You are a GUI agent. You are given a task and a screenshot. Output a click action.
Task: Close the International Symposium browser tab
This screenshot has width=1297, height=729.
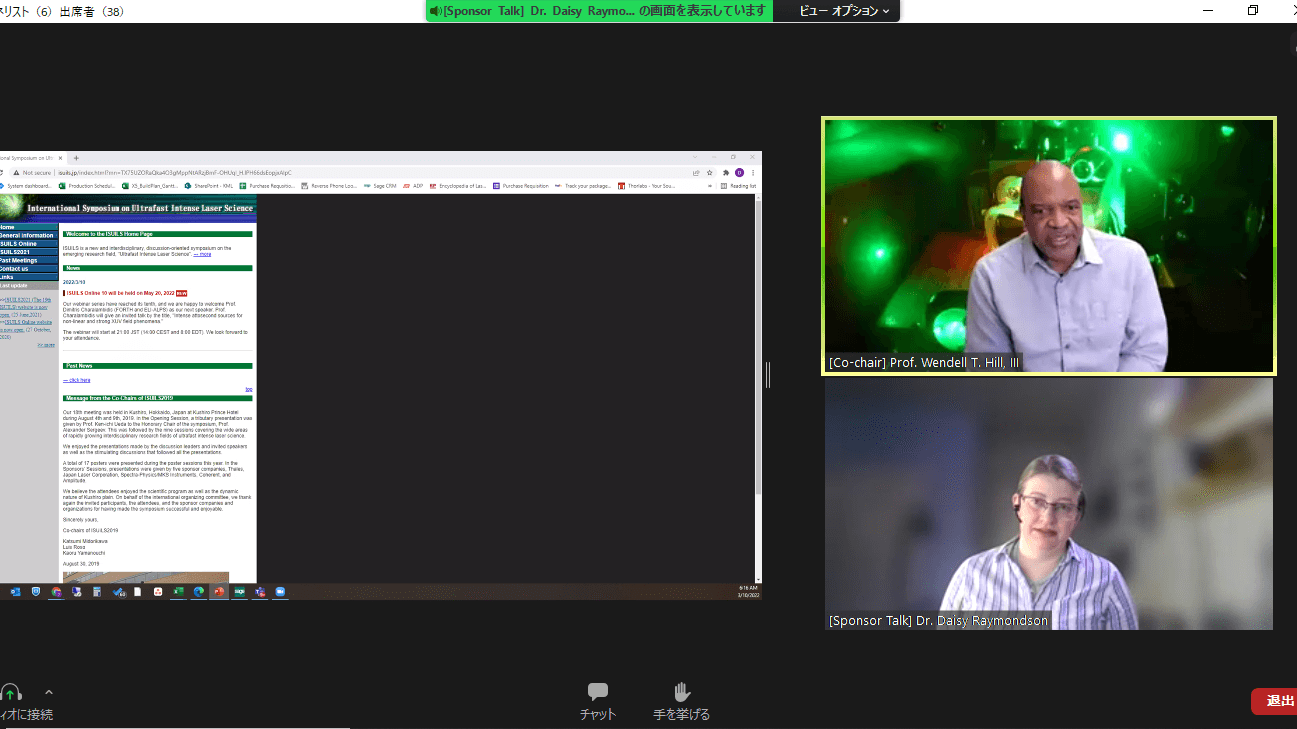point(61,158)
